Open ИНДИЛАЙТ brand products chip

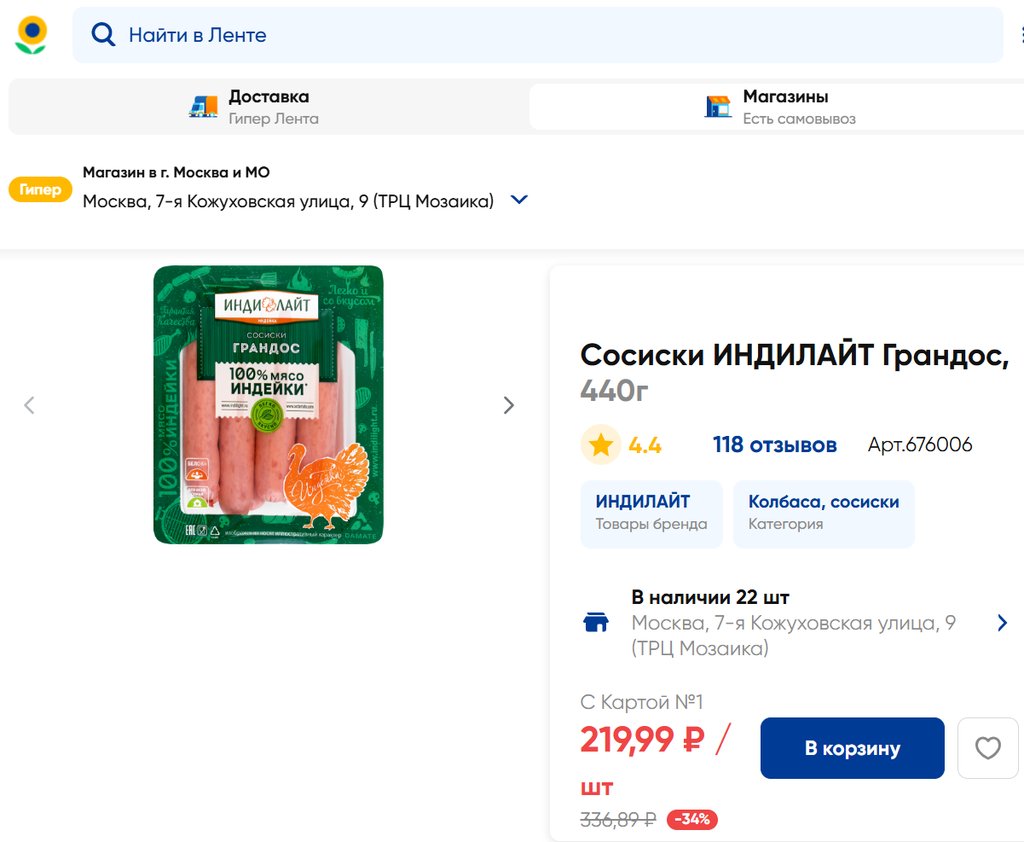[651, 513]
